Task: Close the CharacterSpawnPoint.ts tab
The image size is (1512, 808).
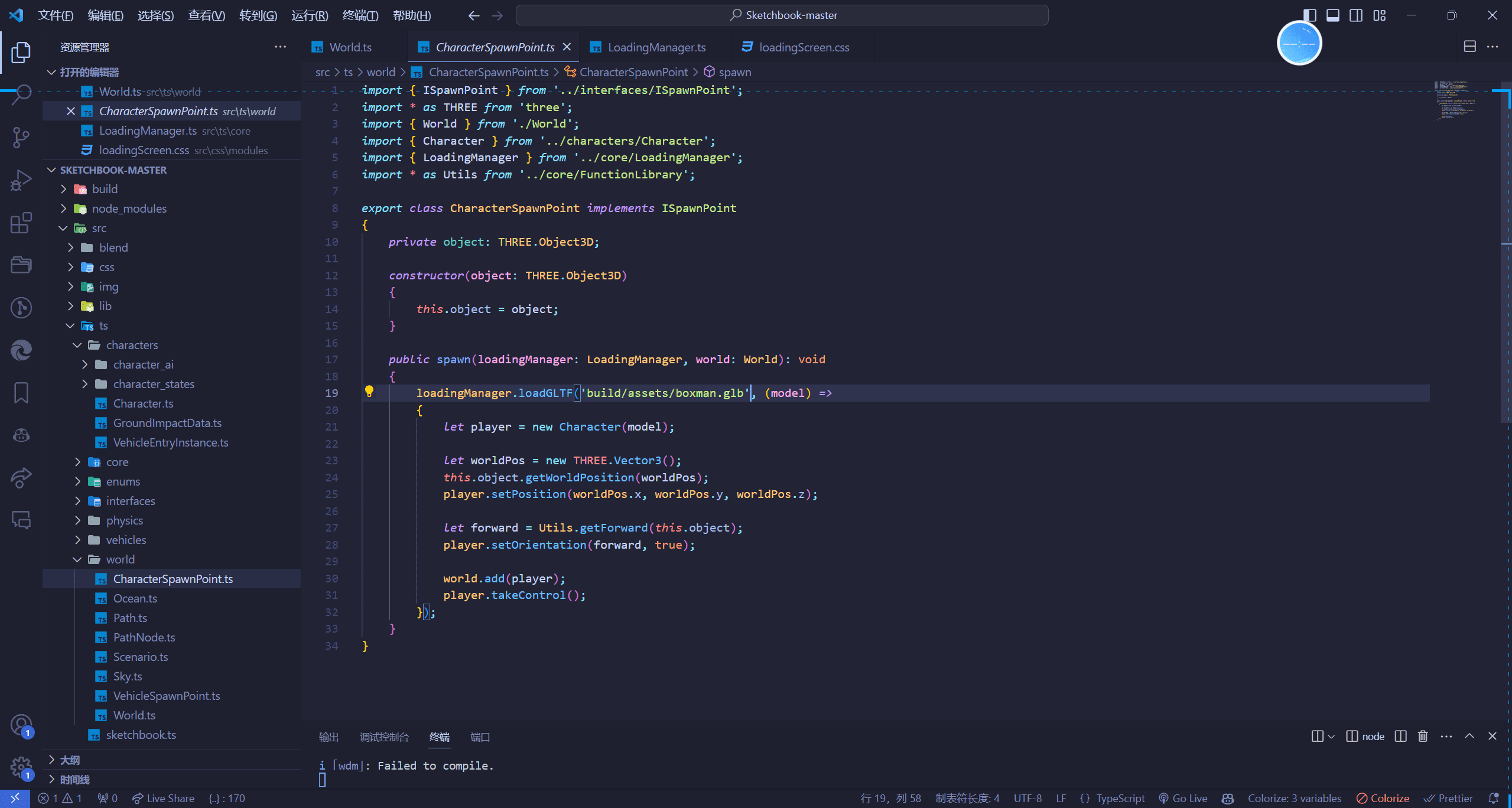Action: click(x=567, y=47)
